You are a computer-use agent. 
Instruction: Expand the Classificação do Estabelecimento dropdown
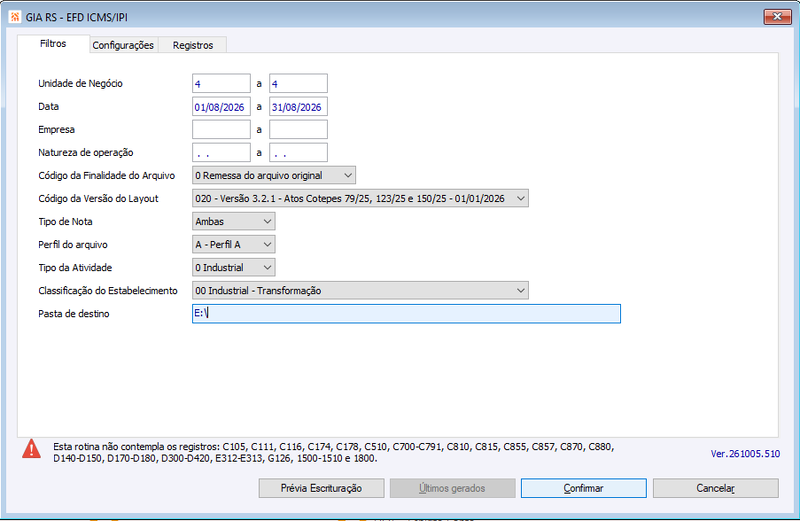pos(360,290)
